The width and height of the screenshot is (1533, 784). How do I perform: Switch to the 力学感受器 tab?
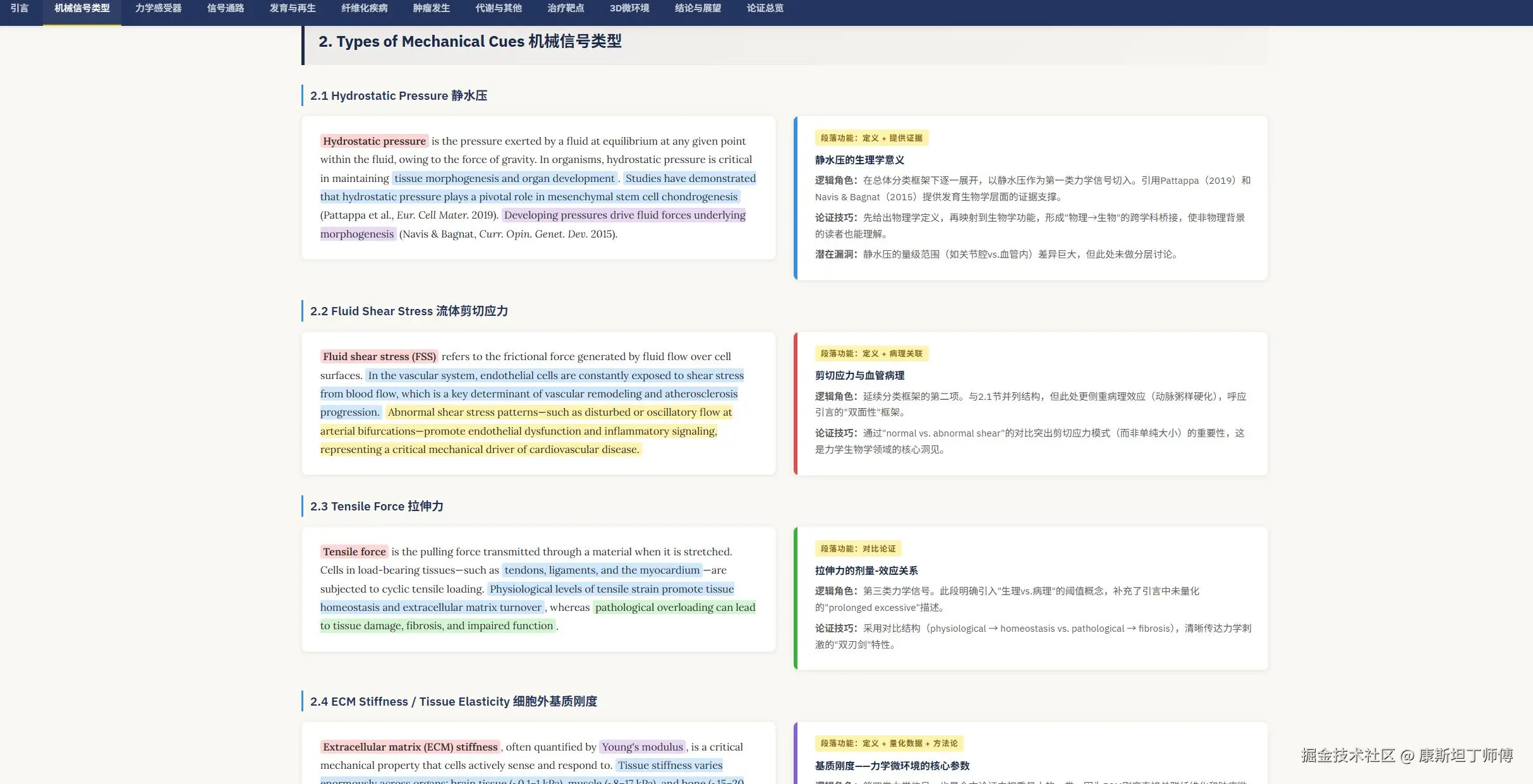(x=158, y=8)
